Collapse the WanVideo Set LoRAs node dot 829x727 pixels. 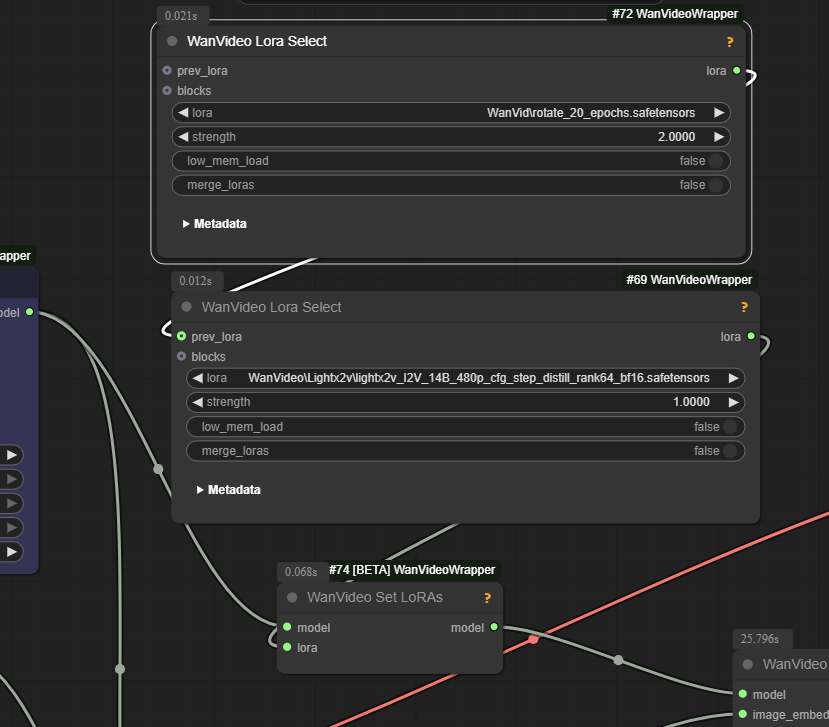click(292, 597)
